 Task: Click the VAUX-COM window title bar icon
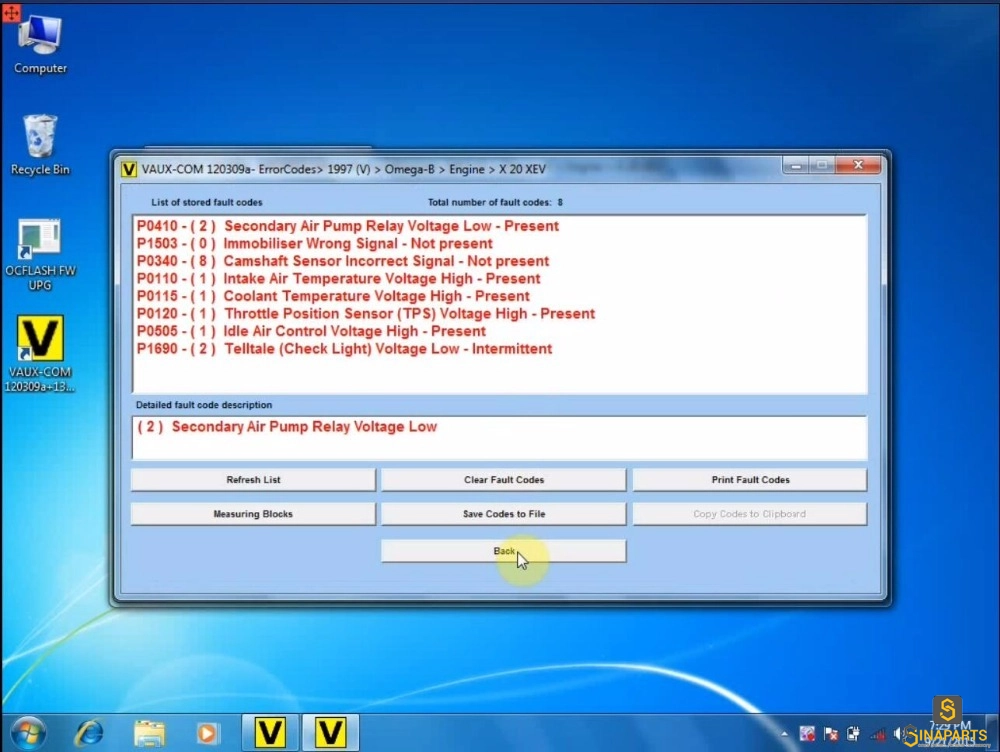[x=128, y=169]
